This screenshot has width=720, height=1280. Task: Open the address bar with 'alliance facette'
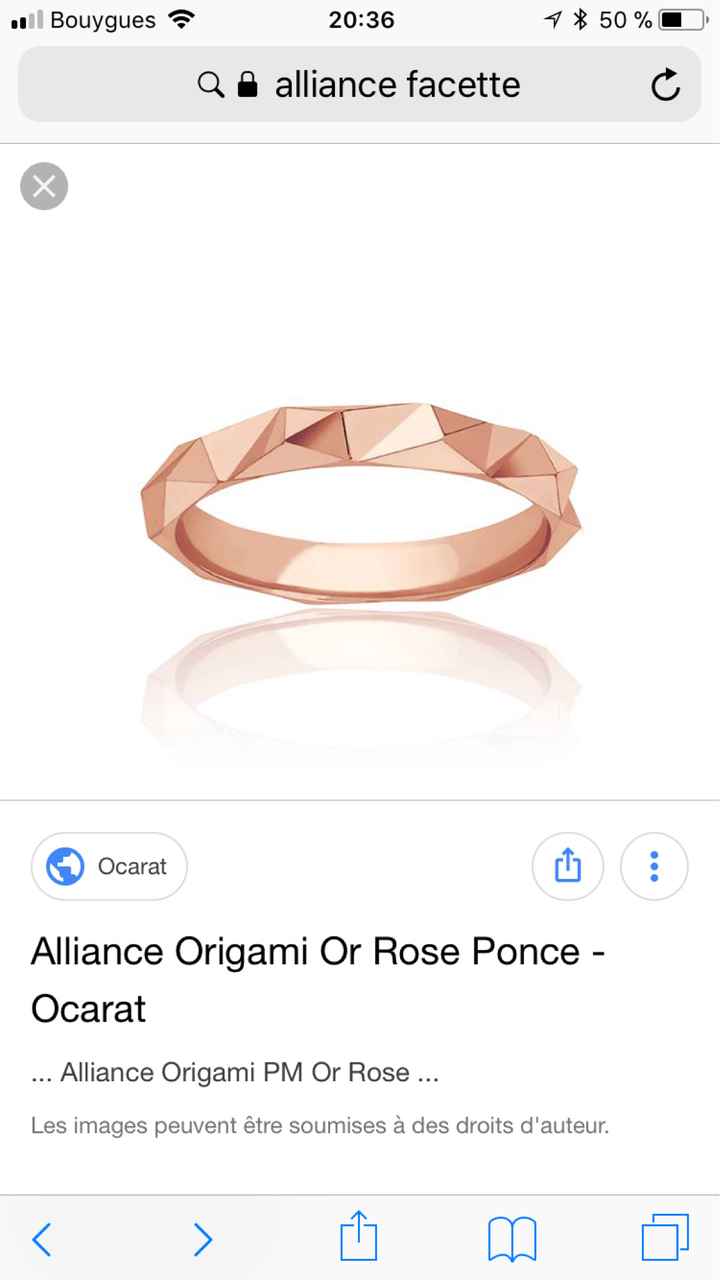(360, 85)
